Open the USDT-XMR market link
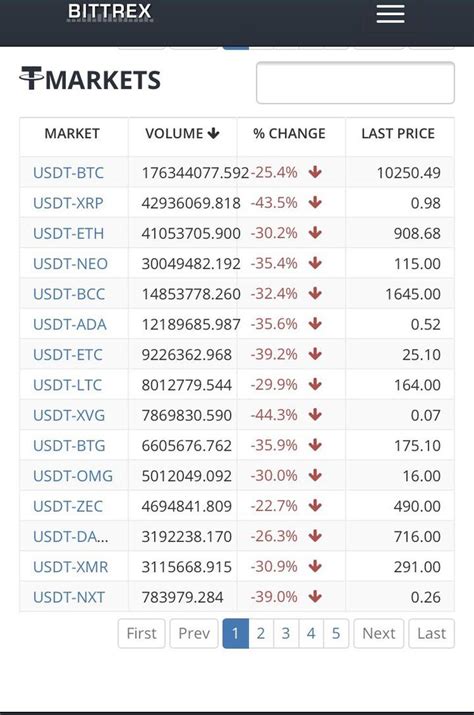The image size is (474, 715). pyautogui.click(x=70, y=567)
